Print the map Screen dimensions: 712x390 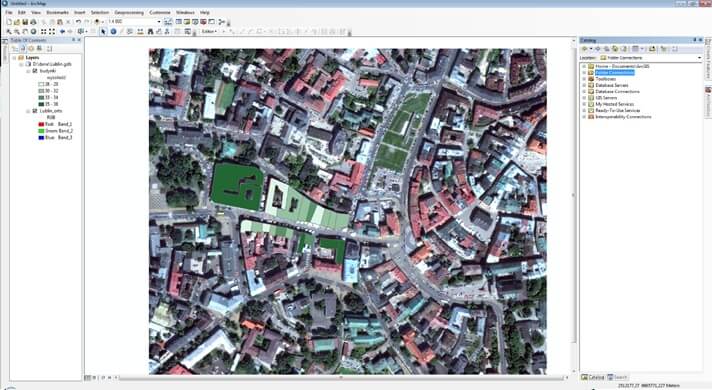[x=33, y=22]
